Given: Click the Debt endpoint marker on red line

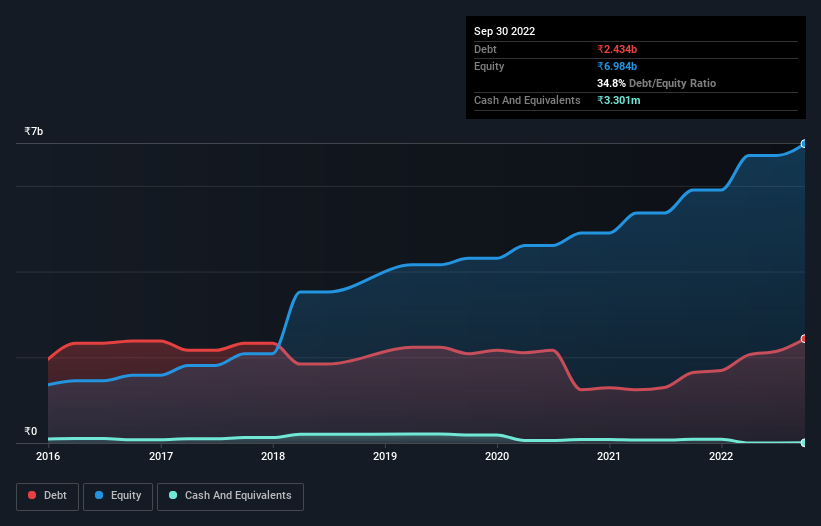Looking at the screenshot, I should (804, 339).
